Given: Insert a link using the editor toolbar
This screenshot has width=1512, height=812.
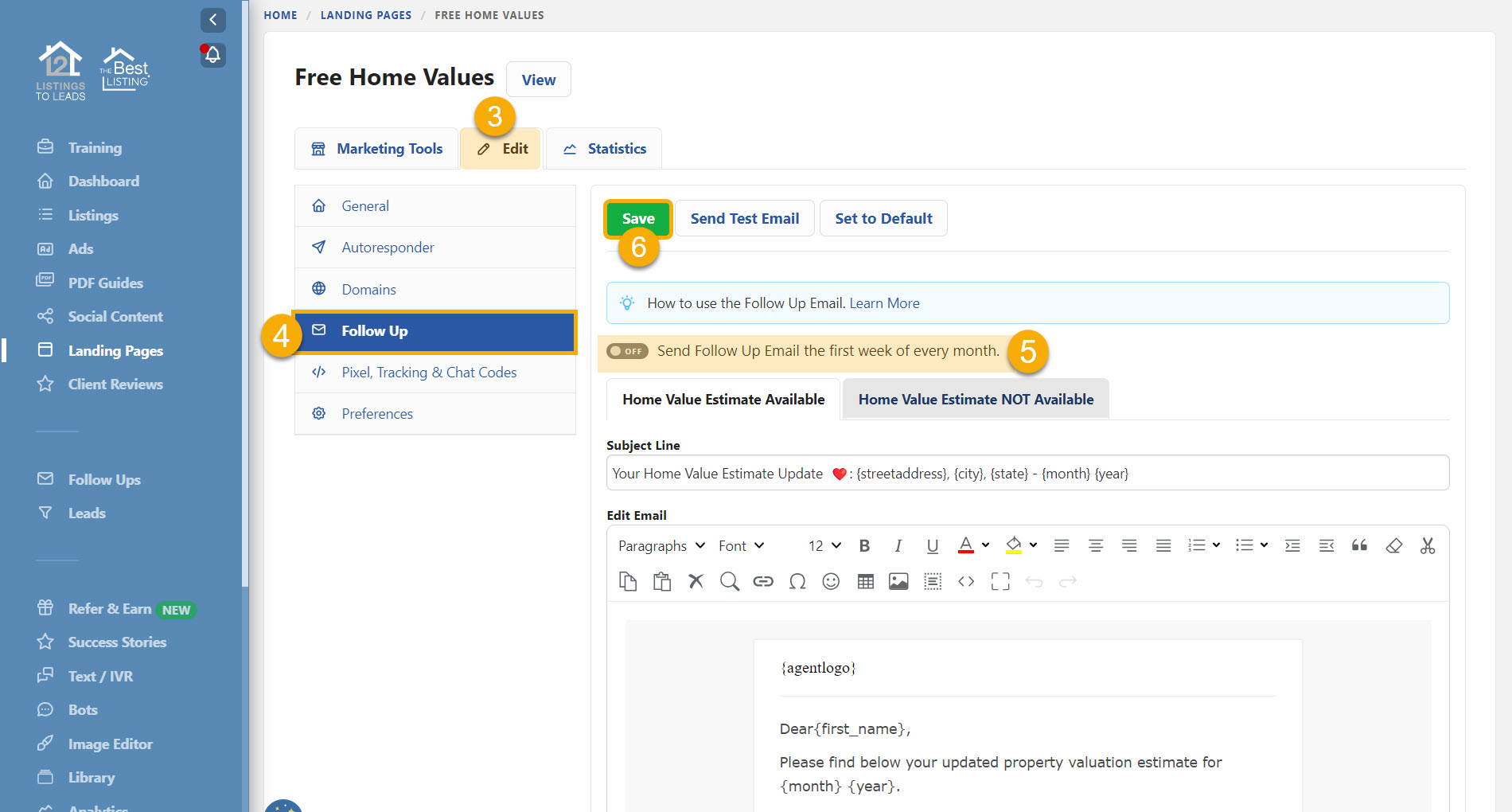Looking at the screenshot, I should click(x=763, y=582).
